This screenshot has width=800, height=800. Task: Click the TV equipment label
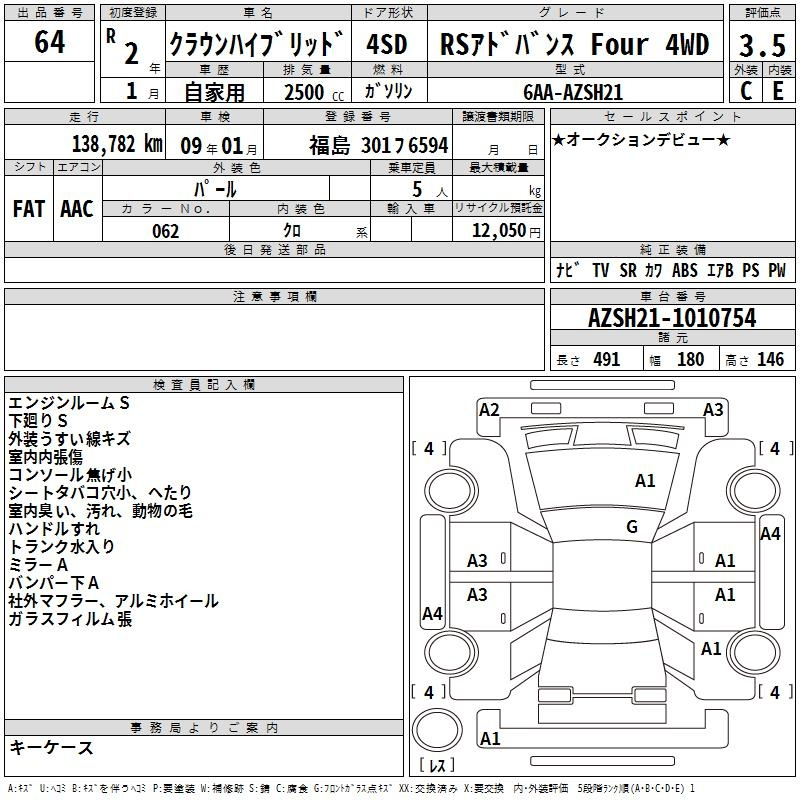point(600,271)
